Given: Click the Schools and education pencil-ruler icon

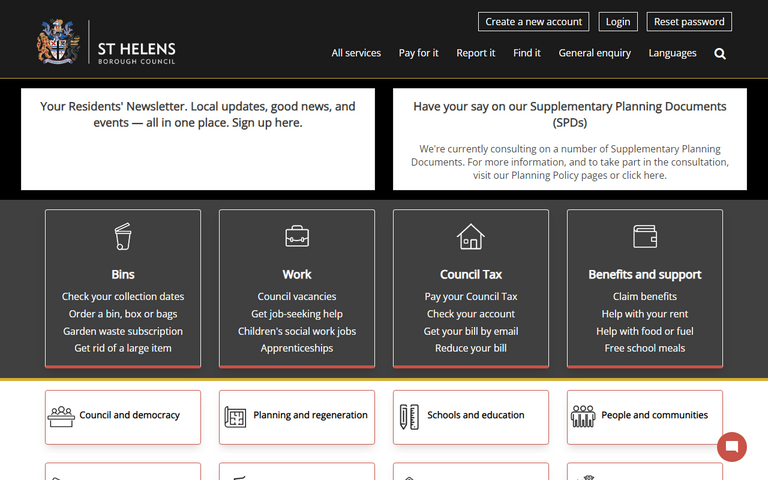Looking at the screenshot, I should click(x=409, y=416).
